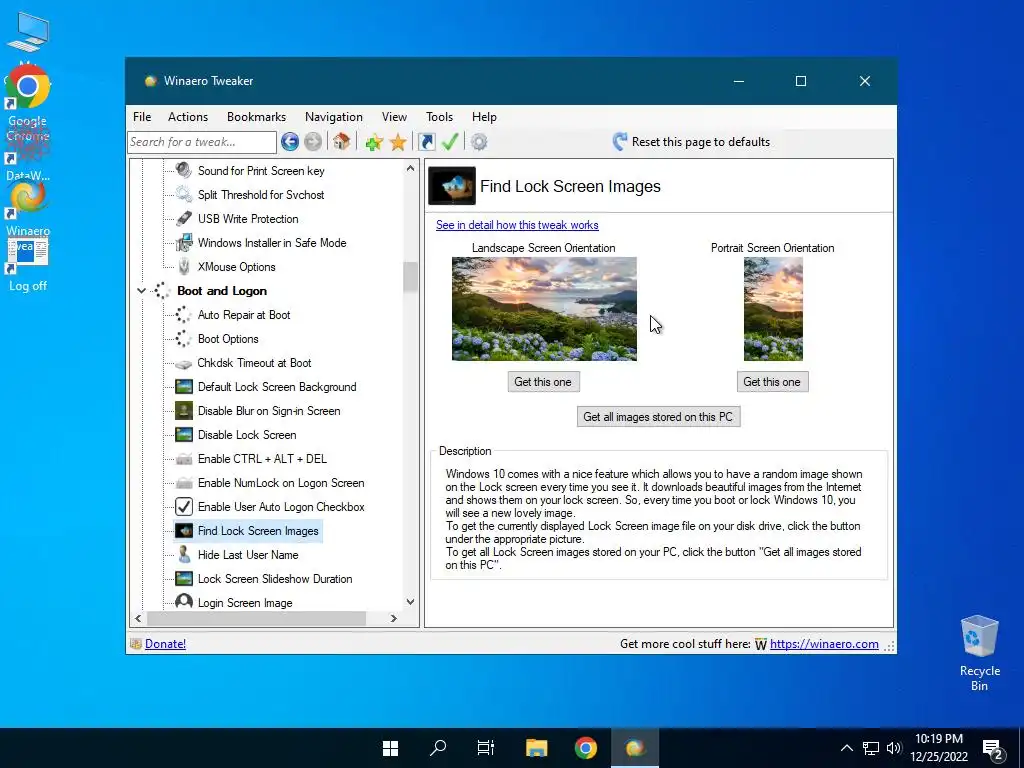1024x768 pixels.
Task: Select Chkdsk Timeout at Boot
Action: (254, 363)
